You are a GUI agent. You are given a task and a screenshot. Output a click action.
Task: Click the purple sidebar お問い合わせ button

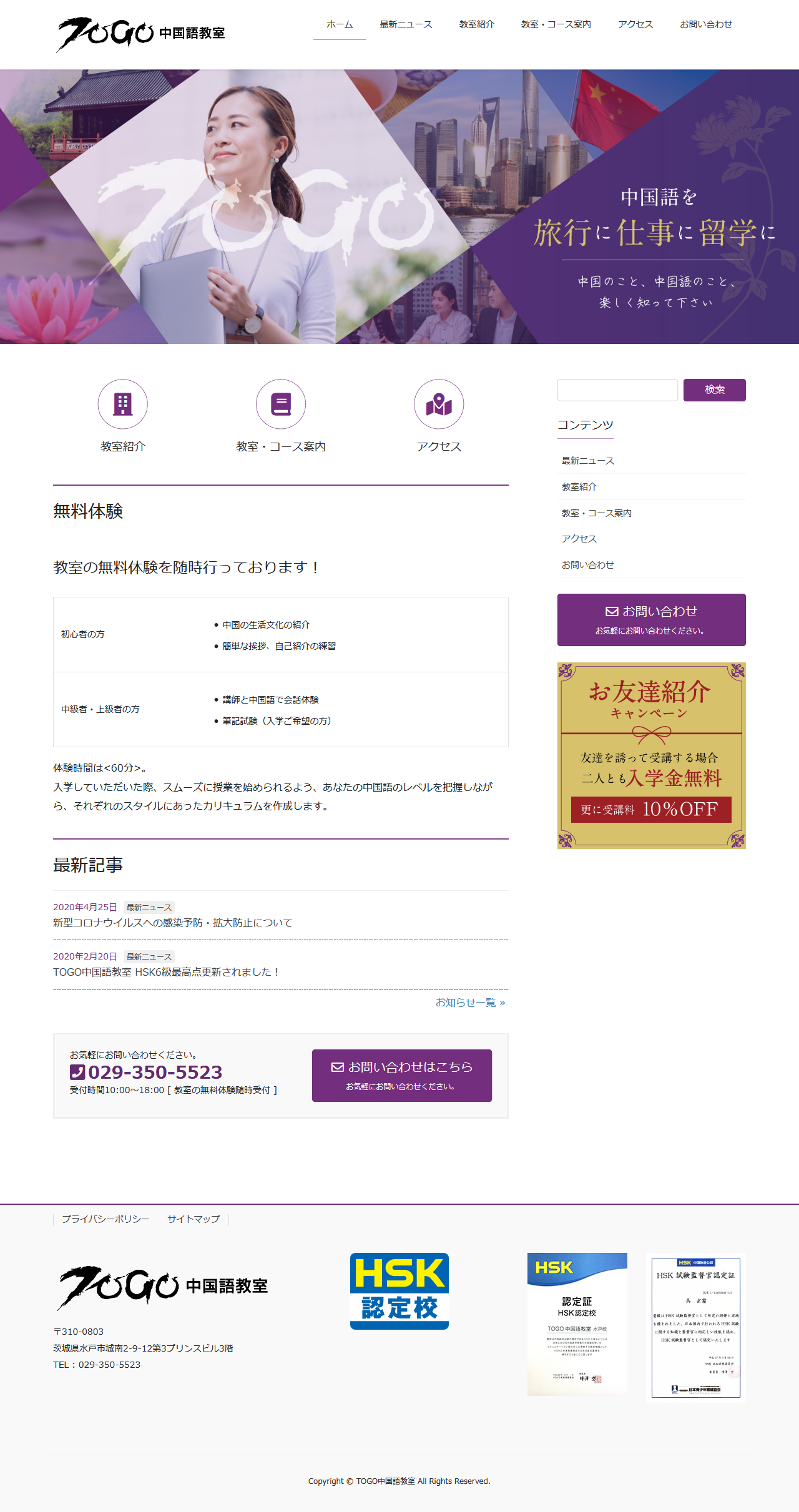tap(652, 620)
